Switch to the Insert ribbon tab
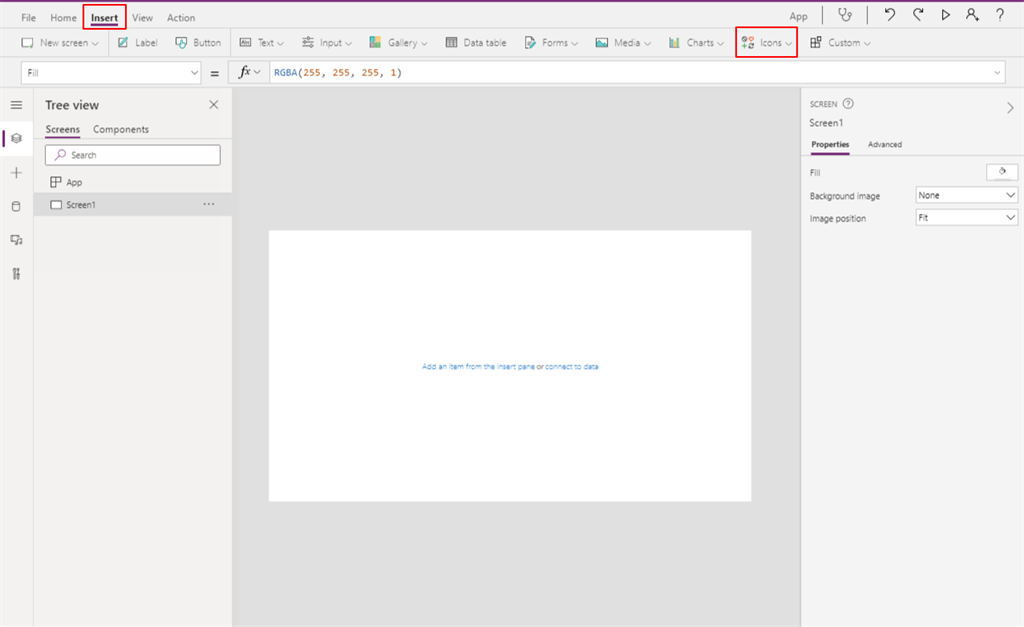This screenshot has height=627, width=1024. click(104, 17)
